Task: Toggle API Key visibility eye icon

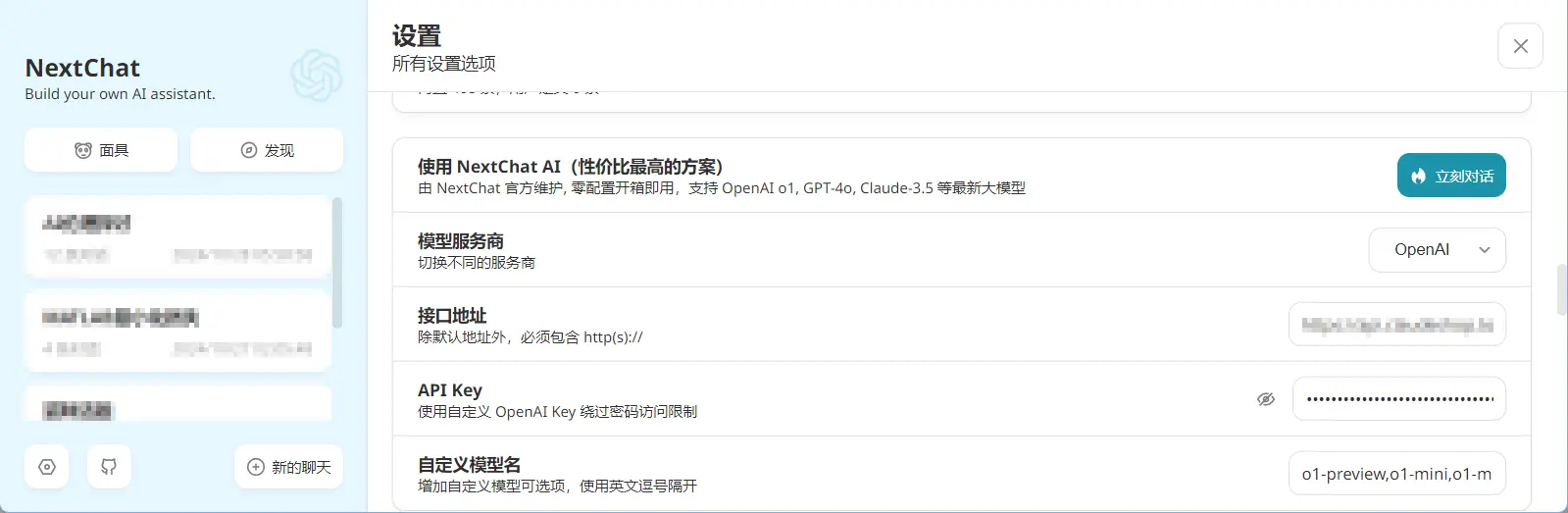Action: [x=1266, y=399]
